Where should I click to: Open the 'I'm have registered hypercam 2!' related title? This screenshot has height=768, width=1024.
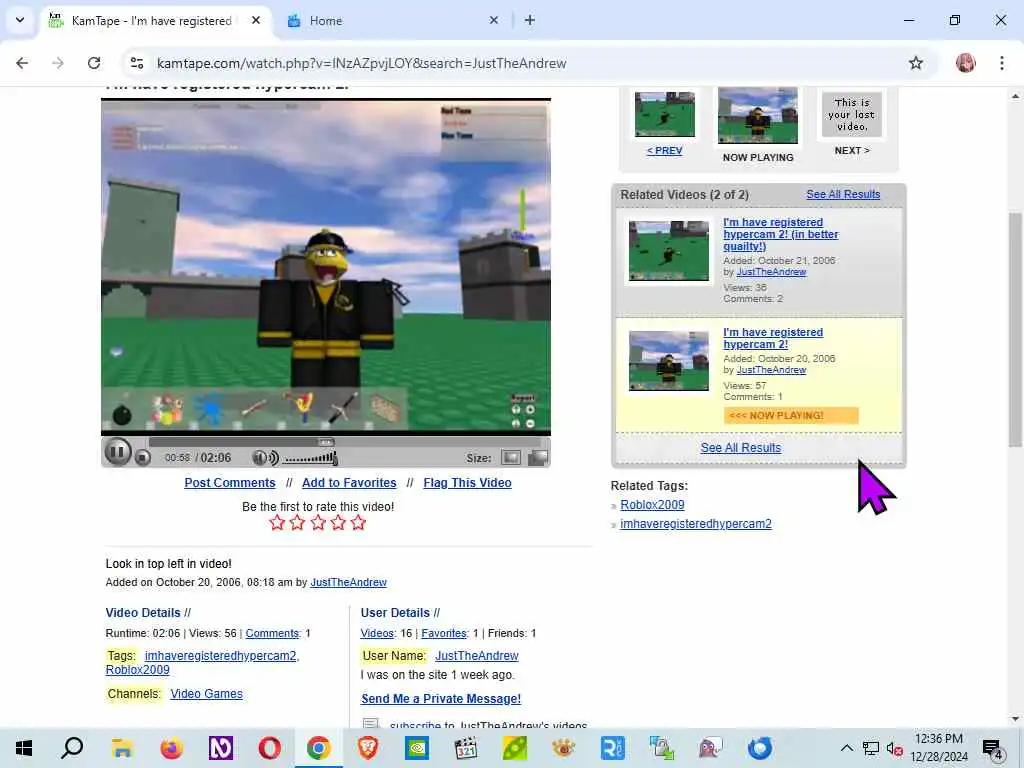pos(773,338)
